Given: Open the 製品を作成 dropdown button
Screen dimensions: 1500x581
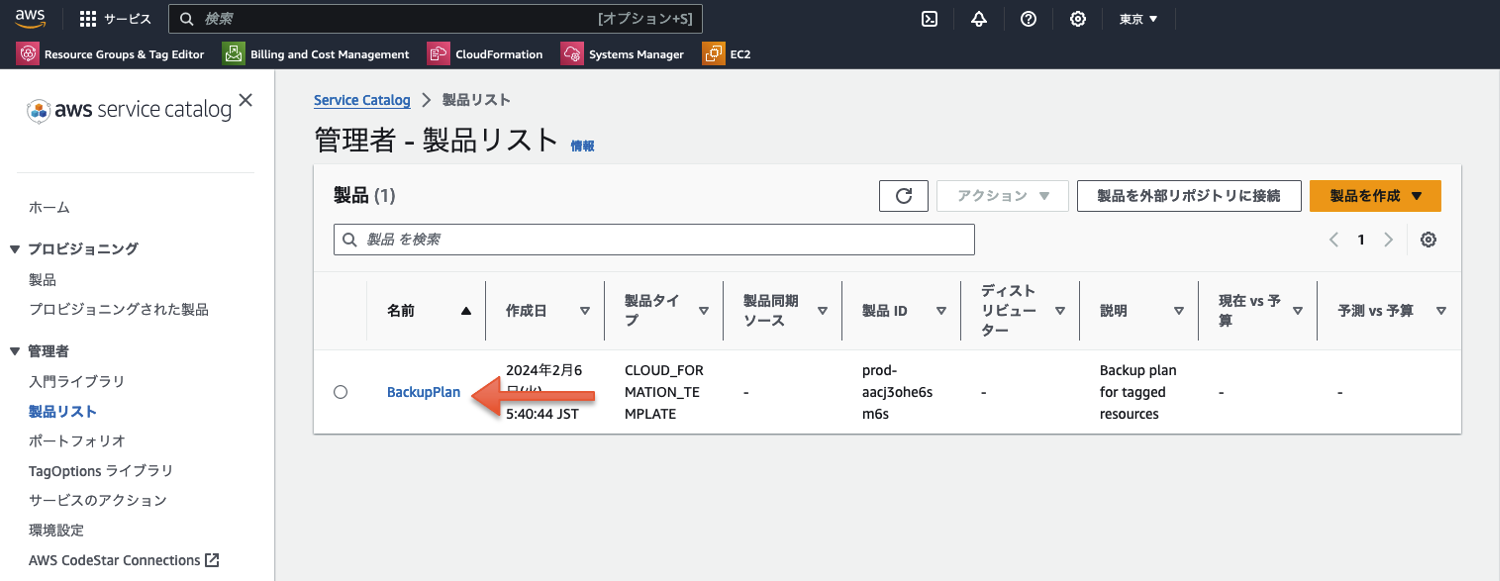Looking at the screenshot, I should [x=1375, y=195].
